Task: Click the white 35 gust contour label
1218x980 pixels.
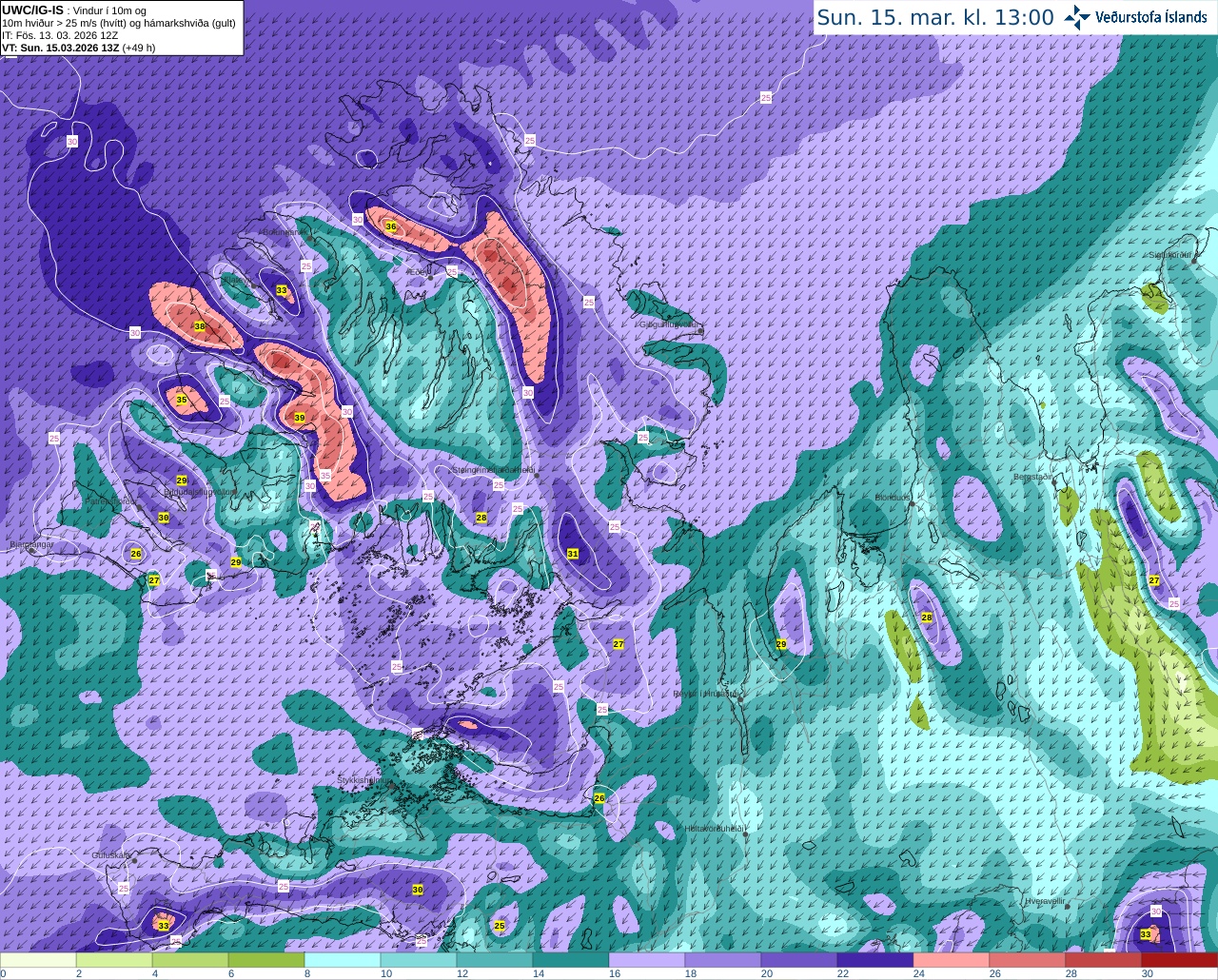Action: (x=325, y=476)
